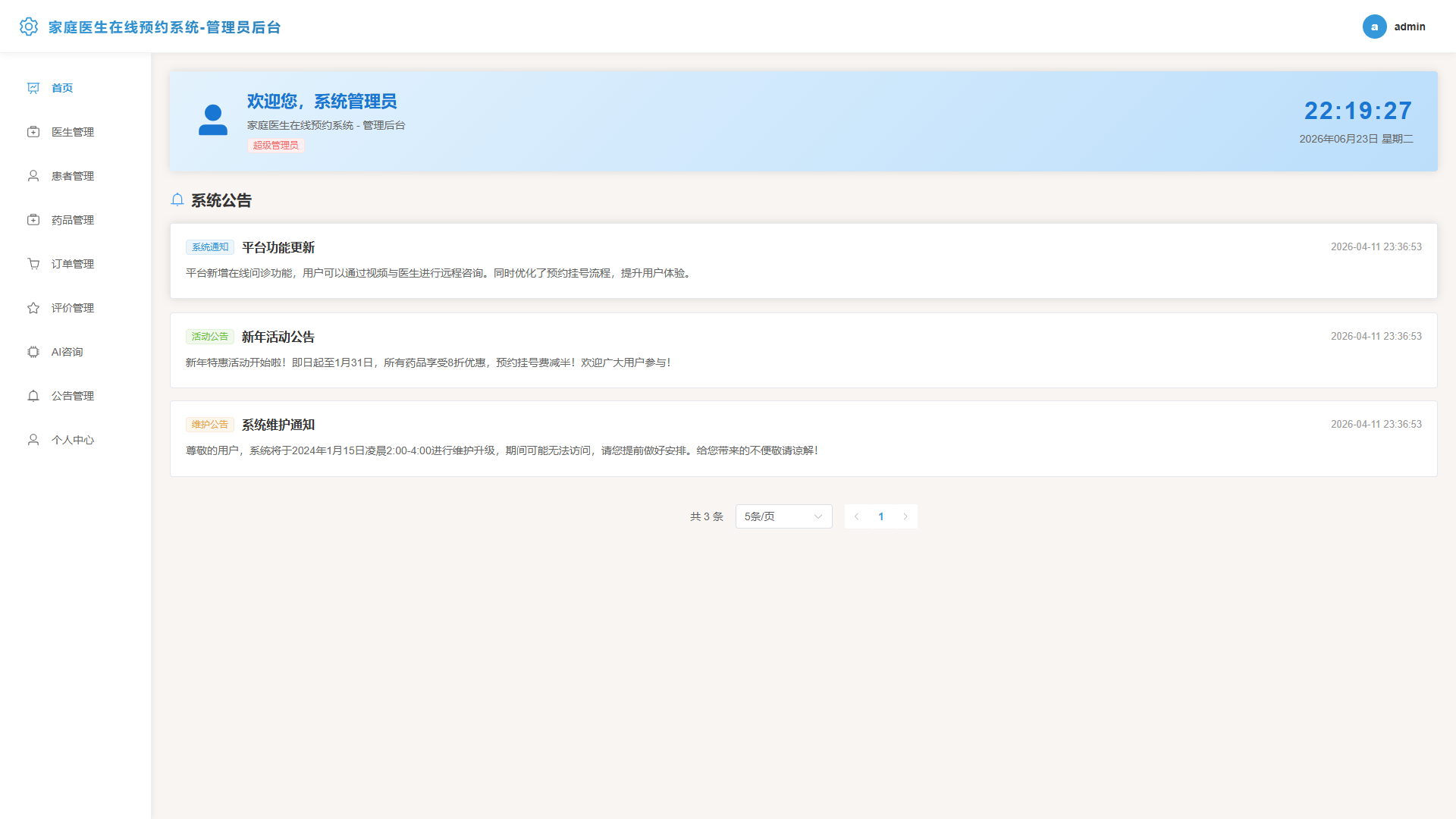1456x819 pixels.
Task: Click the 个人中心 person icon
Action: click(x=33, y=440)
